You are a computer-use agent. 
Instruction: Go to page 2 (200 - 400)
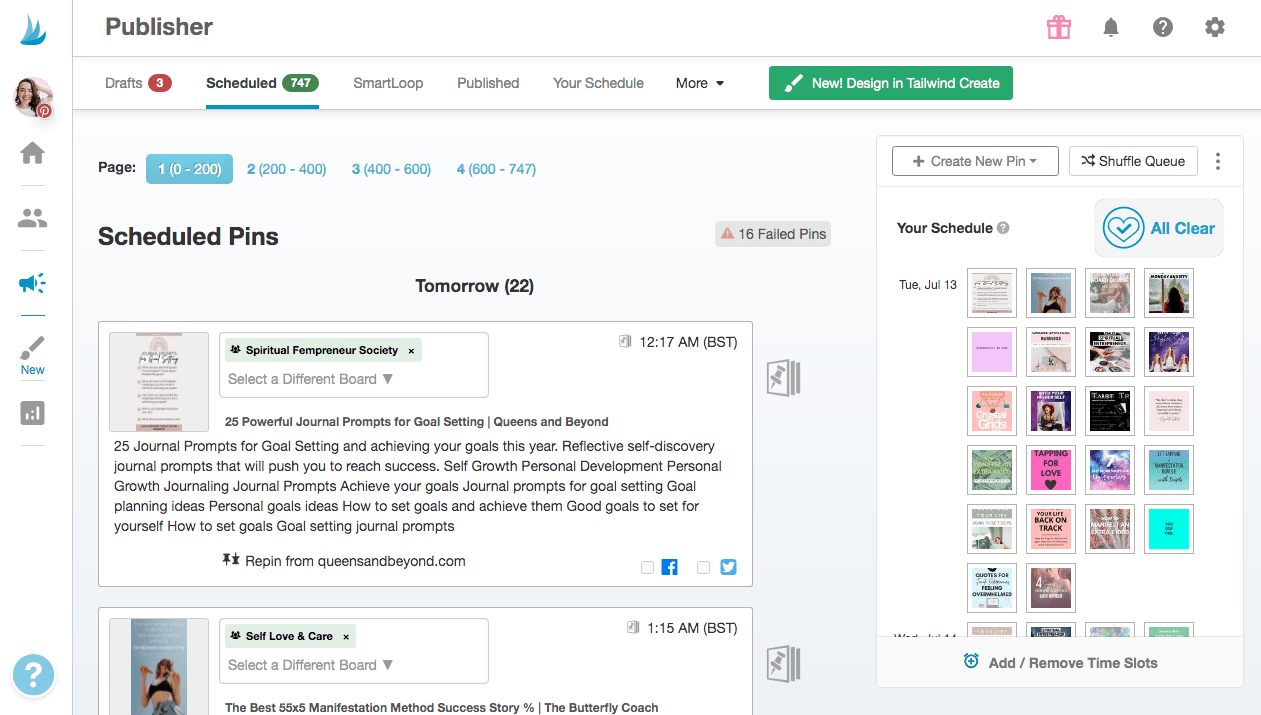(287, 169)
